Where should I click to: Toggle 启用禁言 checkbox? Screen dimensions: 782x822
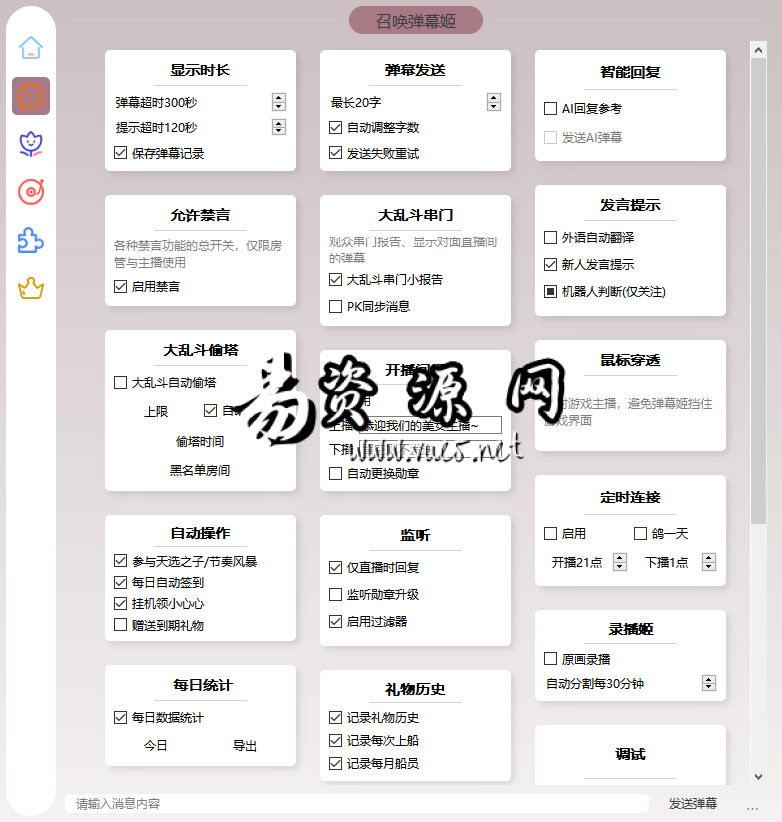(x=121, y=287)
